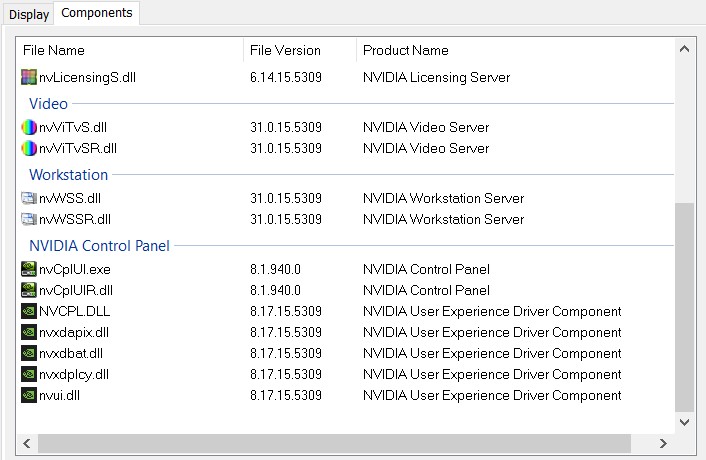The height and width of the screenshot is (460, 706).
Task: Select the Video group header
Action: pyautogui.click(x=49, y=104)
